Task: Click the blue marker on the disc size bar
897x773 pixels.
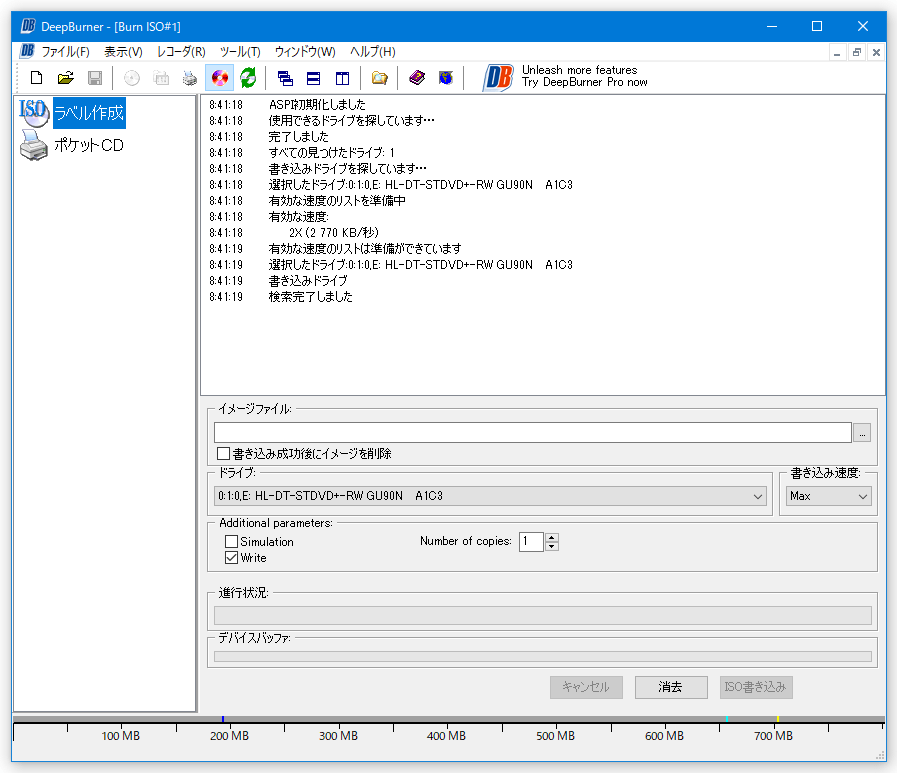Action: tap(223, 719)
